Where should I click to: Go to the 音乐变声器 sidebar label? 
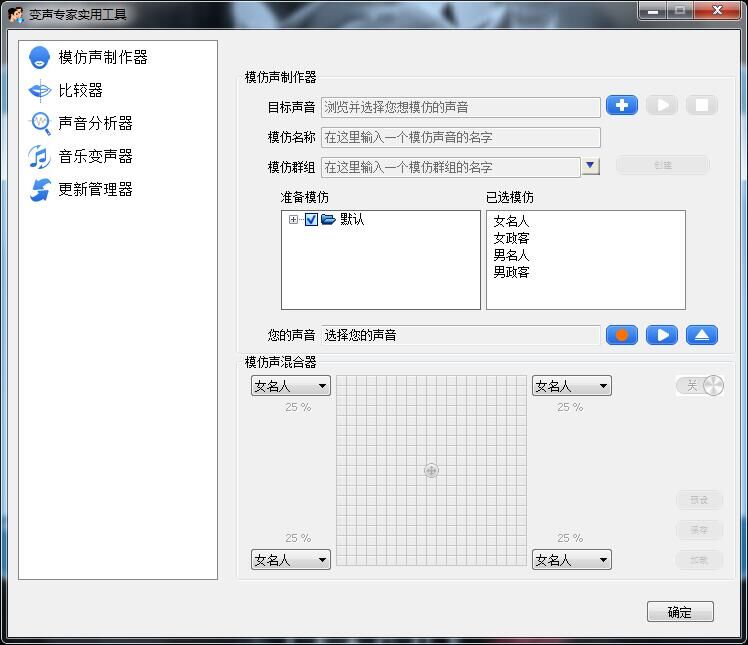95,156
